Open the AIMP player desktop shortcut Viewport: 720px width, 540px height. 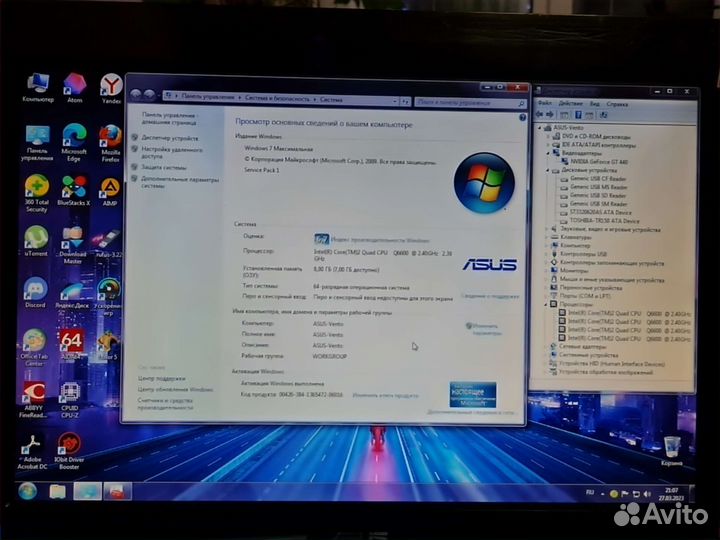(110, 192)
